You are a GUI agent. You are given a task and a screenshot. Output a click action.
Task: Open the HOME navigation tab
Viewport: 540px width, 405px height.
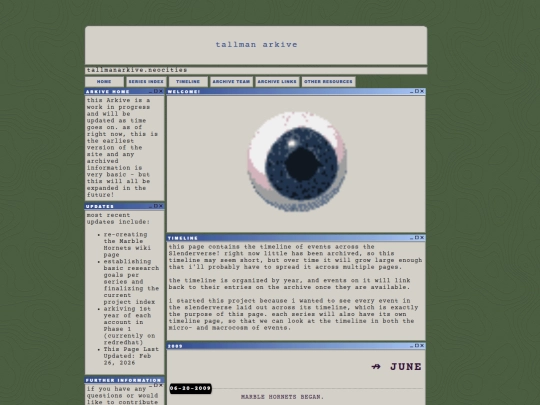pyautogui.click(x=104, y=82)
